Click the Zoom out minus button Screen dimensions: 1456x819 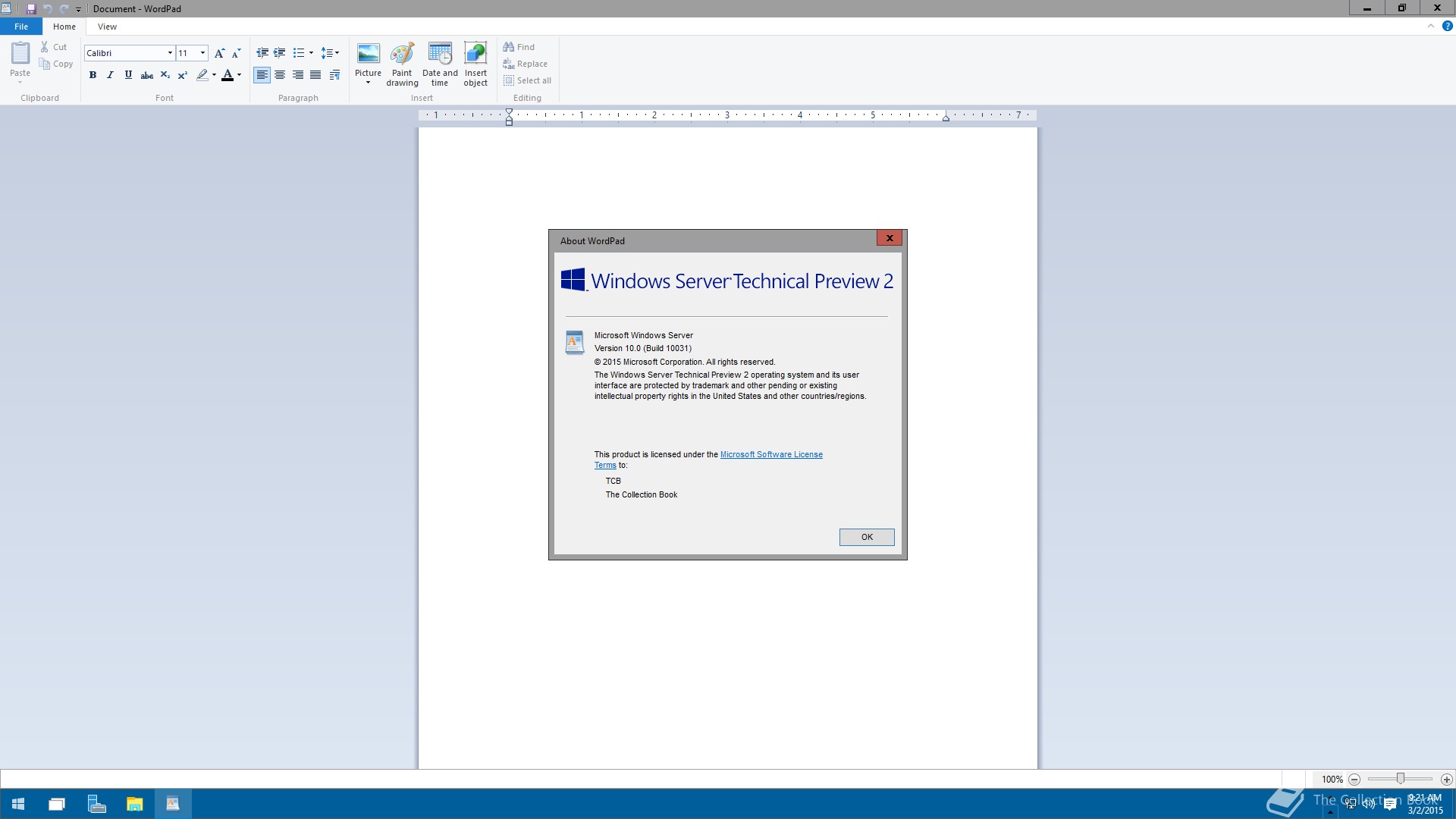coord(1354,780)
